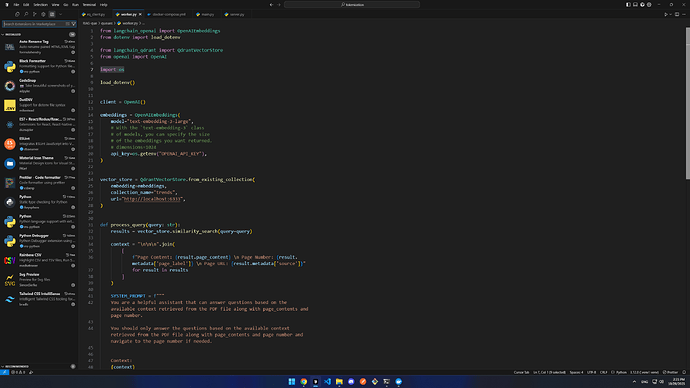The image size is (690, 388).
Task: Open the Python Debugger extension entry
Action: (x=39, y=241)
